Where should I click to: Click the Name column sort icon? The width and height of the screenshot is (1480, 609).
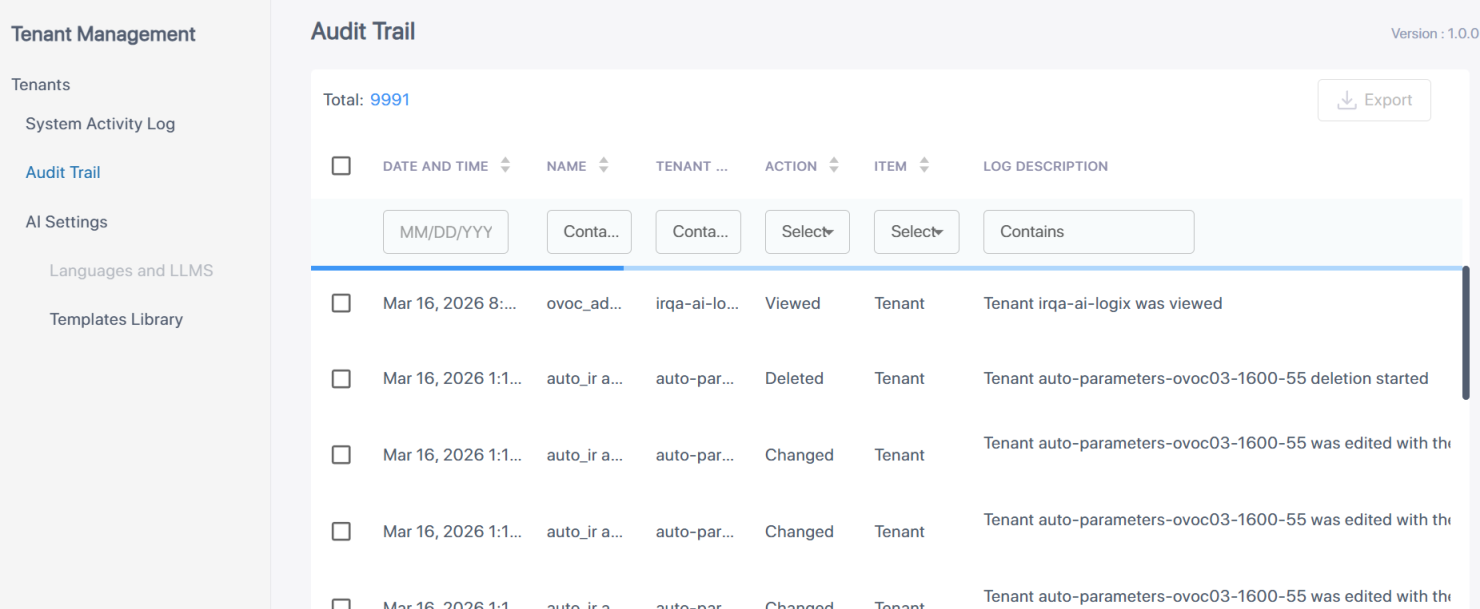pyautogui.click(x=603, y=166)
